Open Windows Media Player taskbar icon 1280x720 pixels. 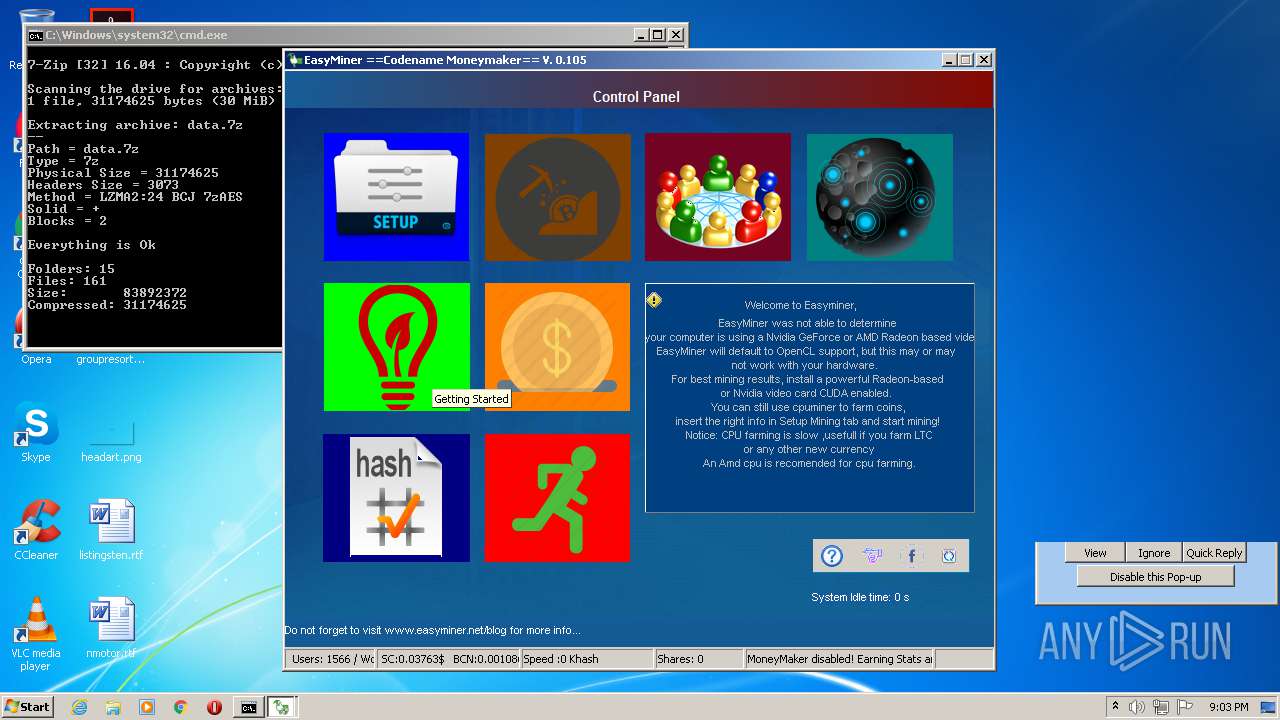click(x=147, y=707)
